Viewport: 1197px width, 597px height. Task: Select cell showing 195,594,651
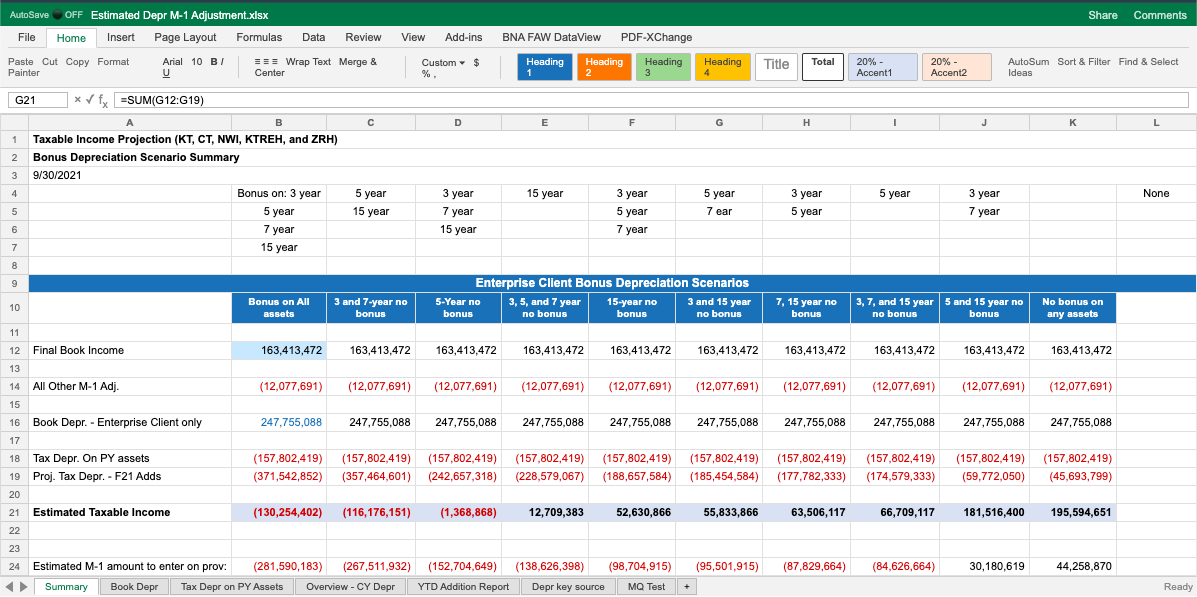1073,512
